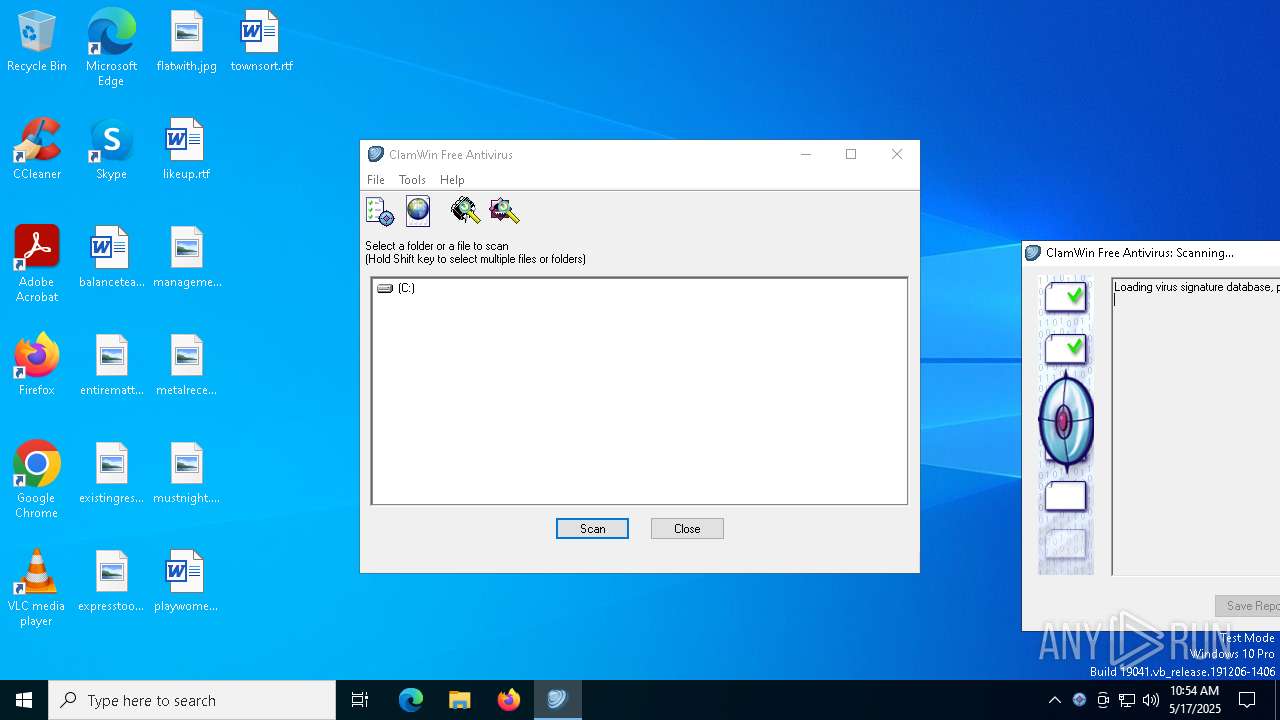Select the likeup.rtf desktop file
The image size is (1280, 720).
[187, 150]
